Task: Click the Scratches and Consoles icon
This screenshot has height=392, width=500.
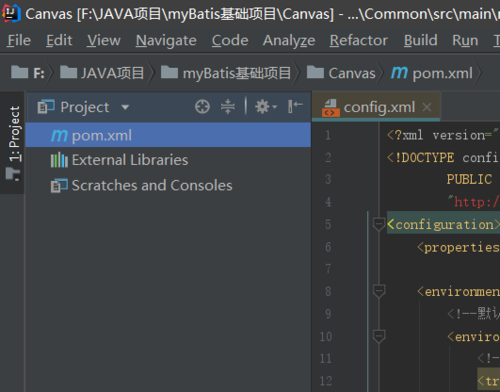Action: pos(59,186)
